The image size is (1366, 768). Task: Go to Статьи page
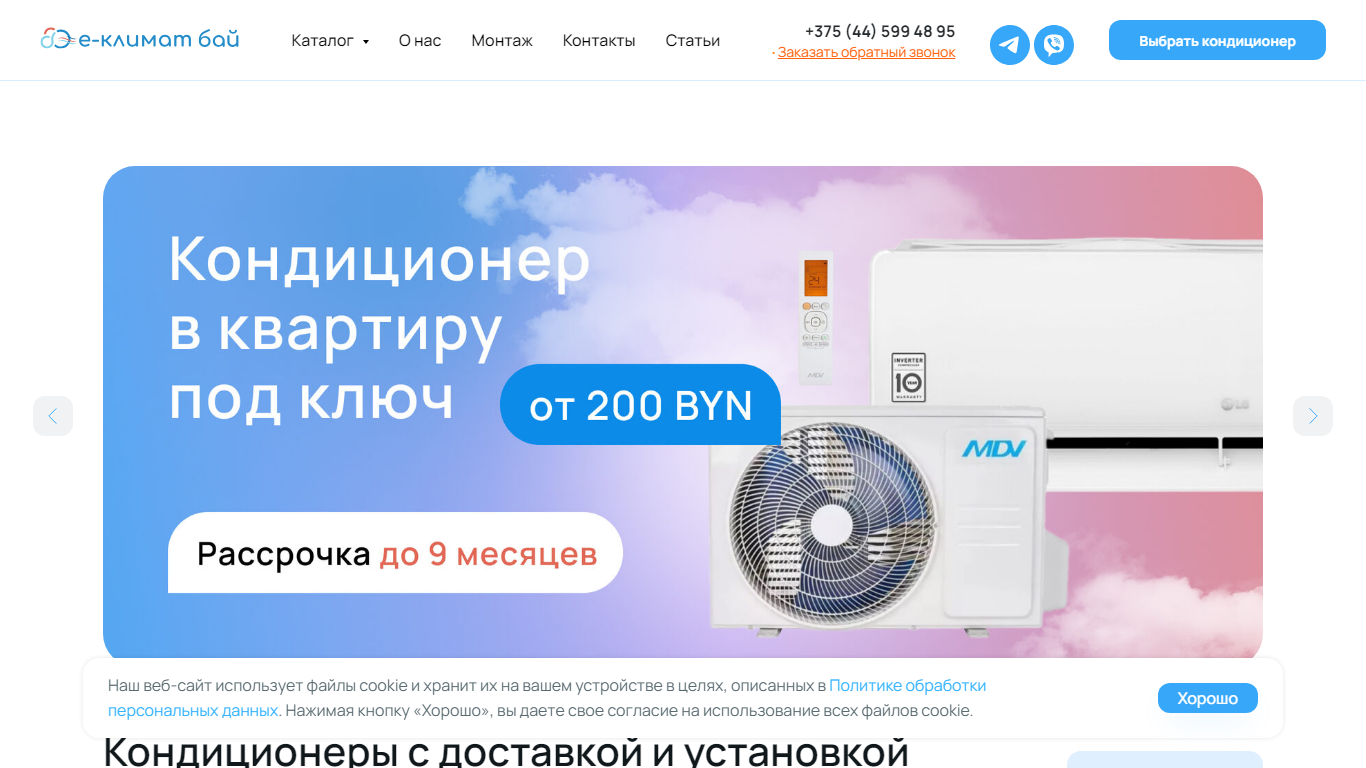point(693,41)
